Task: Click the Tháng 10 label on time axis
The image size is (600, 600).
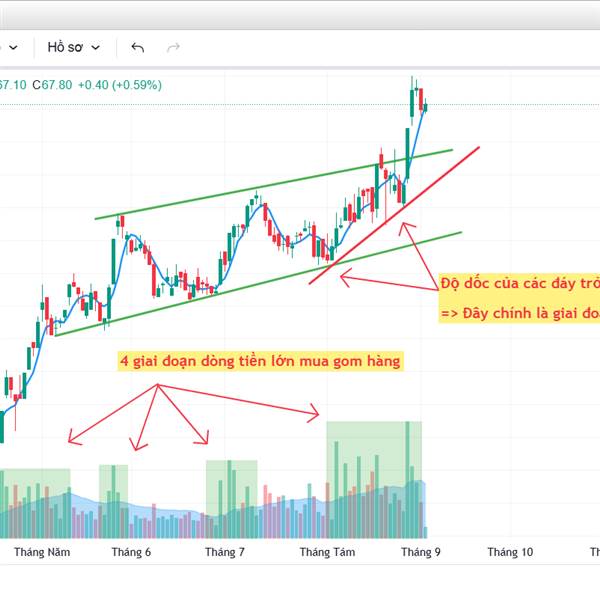Action: point(510,552)
